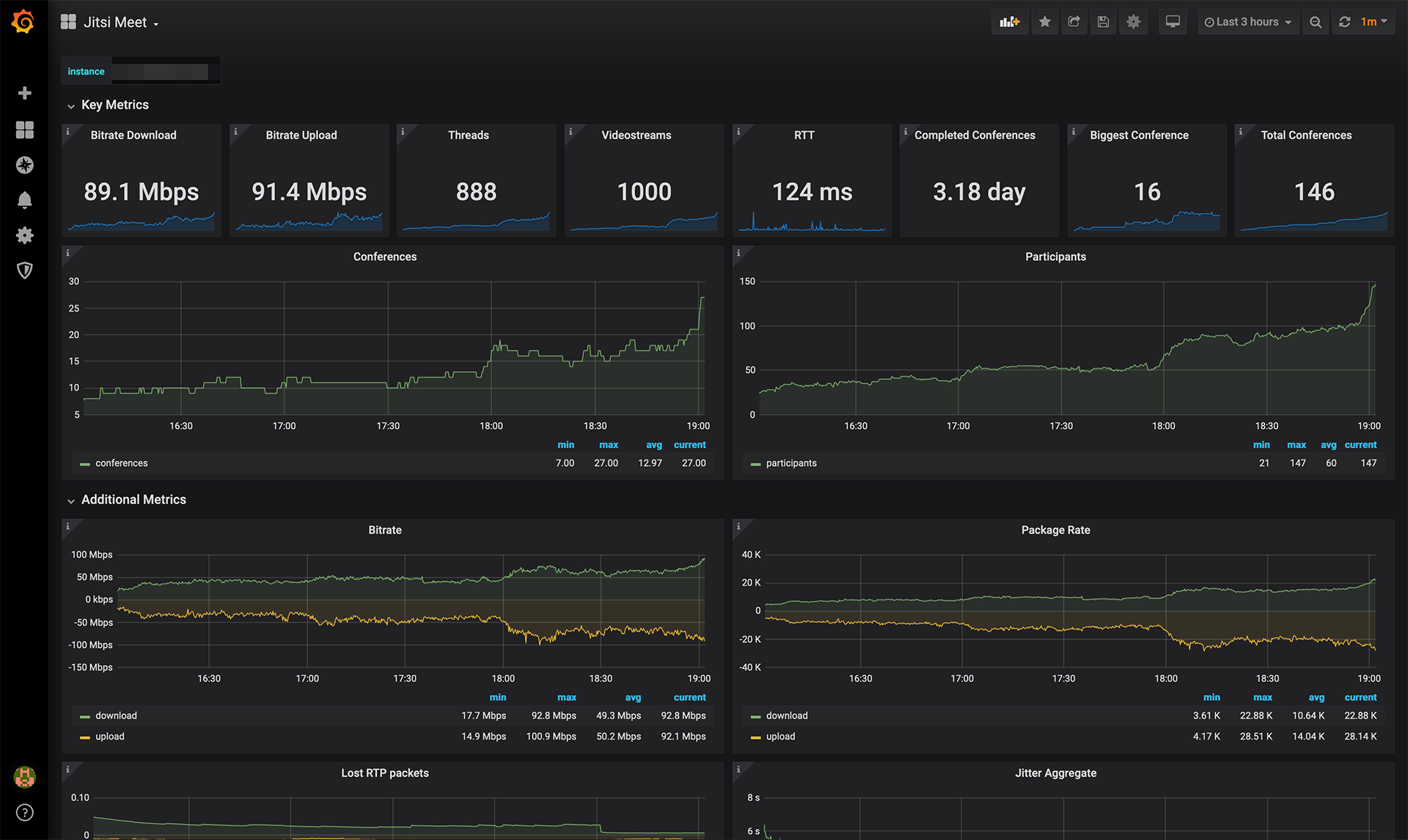The width and height of the screenshot is (1408, 840).
Task: Click info icon on Package Rate panel
Action: tap(738, 526)
